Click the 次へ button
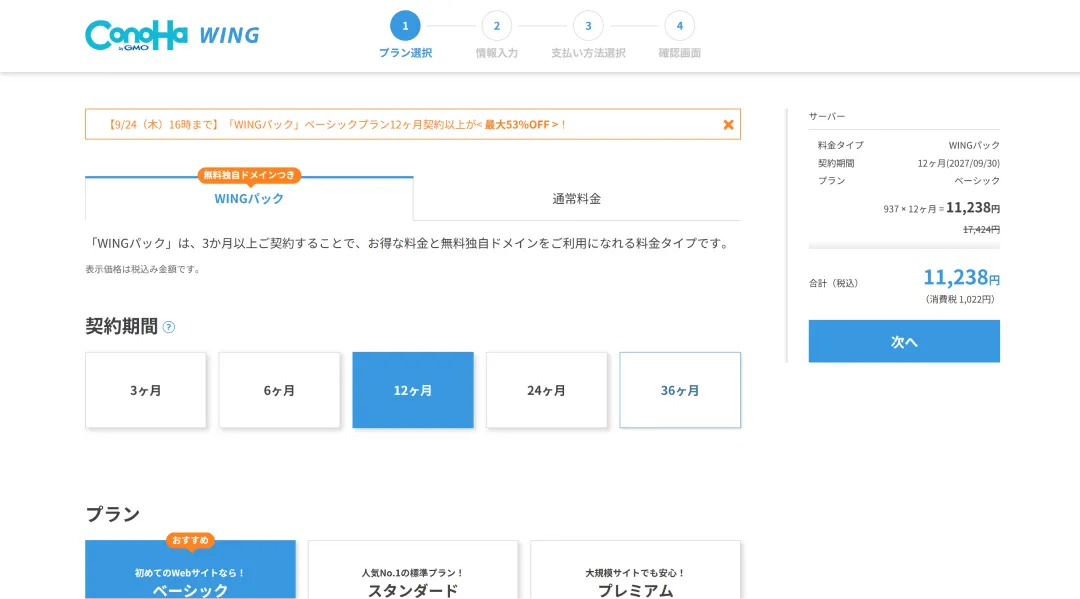Screen dimensions: 1080x599 tap(904, 341)
